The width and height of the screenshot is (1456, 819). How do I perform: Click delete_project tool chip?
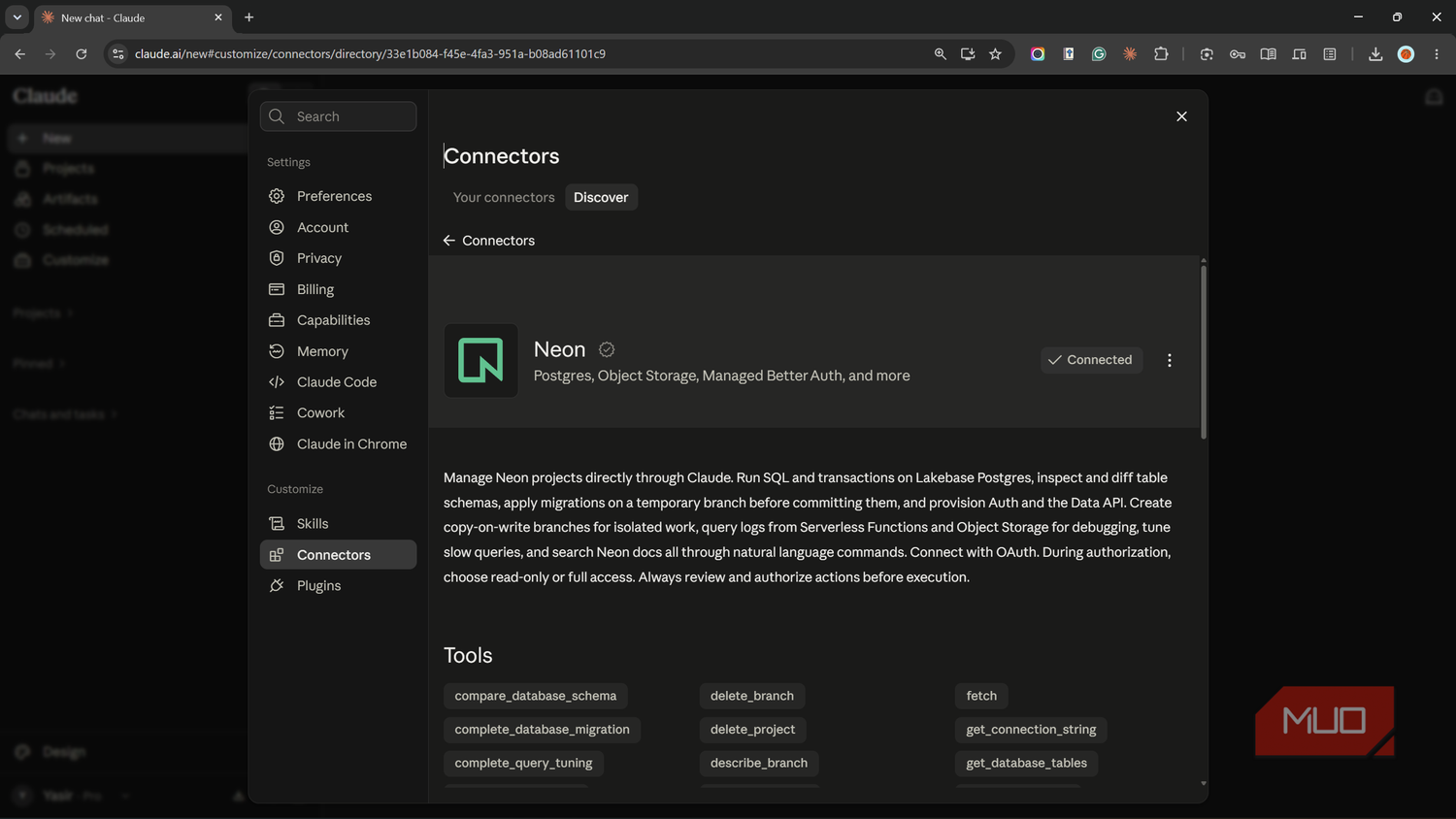[x=752, y=730]
